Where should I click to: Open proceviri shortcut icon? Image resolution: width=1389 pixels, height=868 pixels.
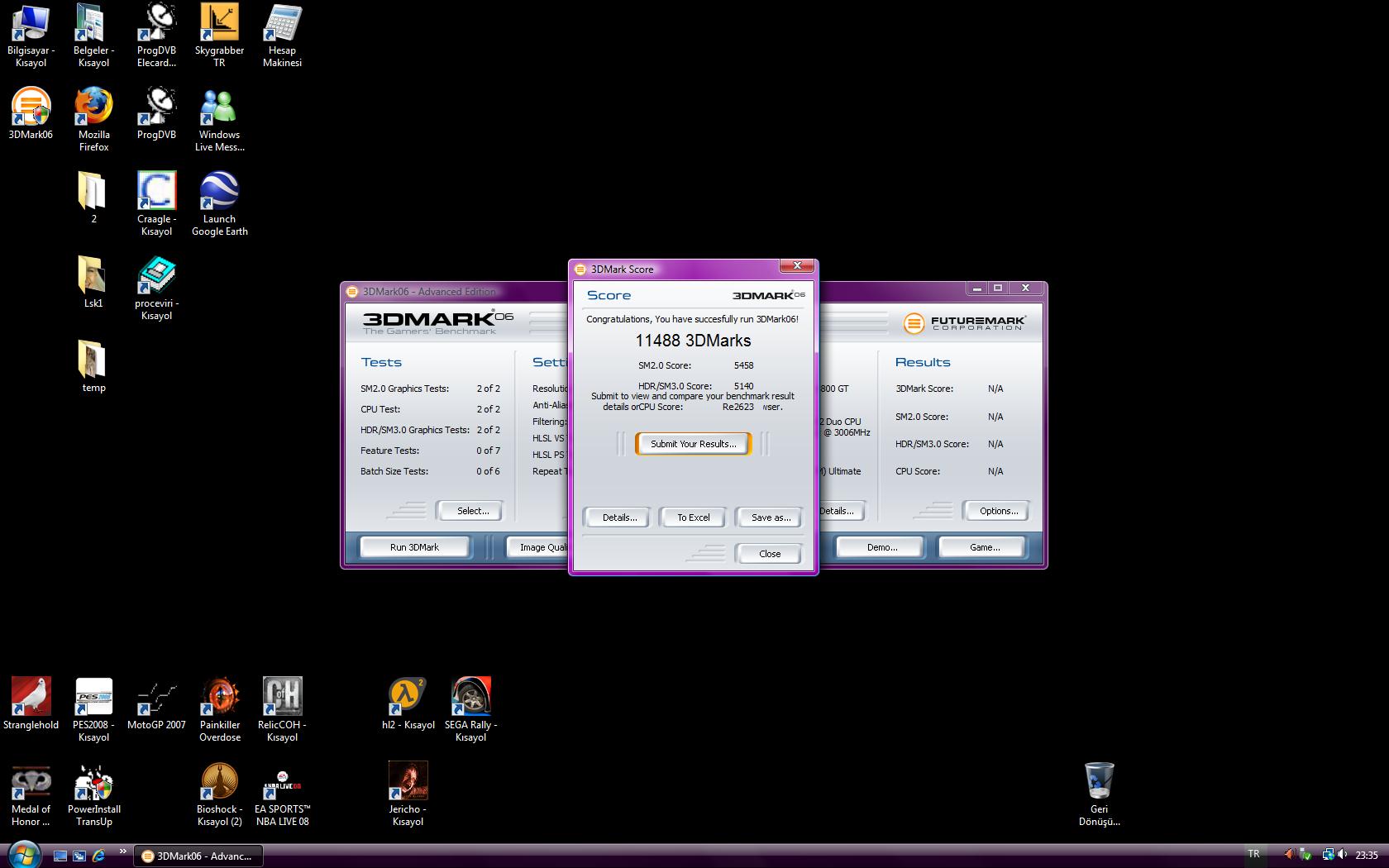[156, 289]
